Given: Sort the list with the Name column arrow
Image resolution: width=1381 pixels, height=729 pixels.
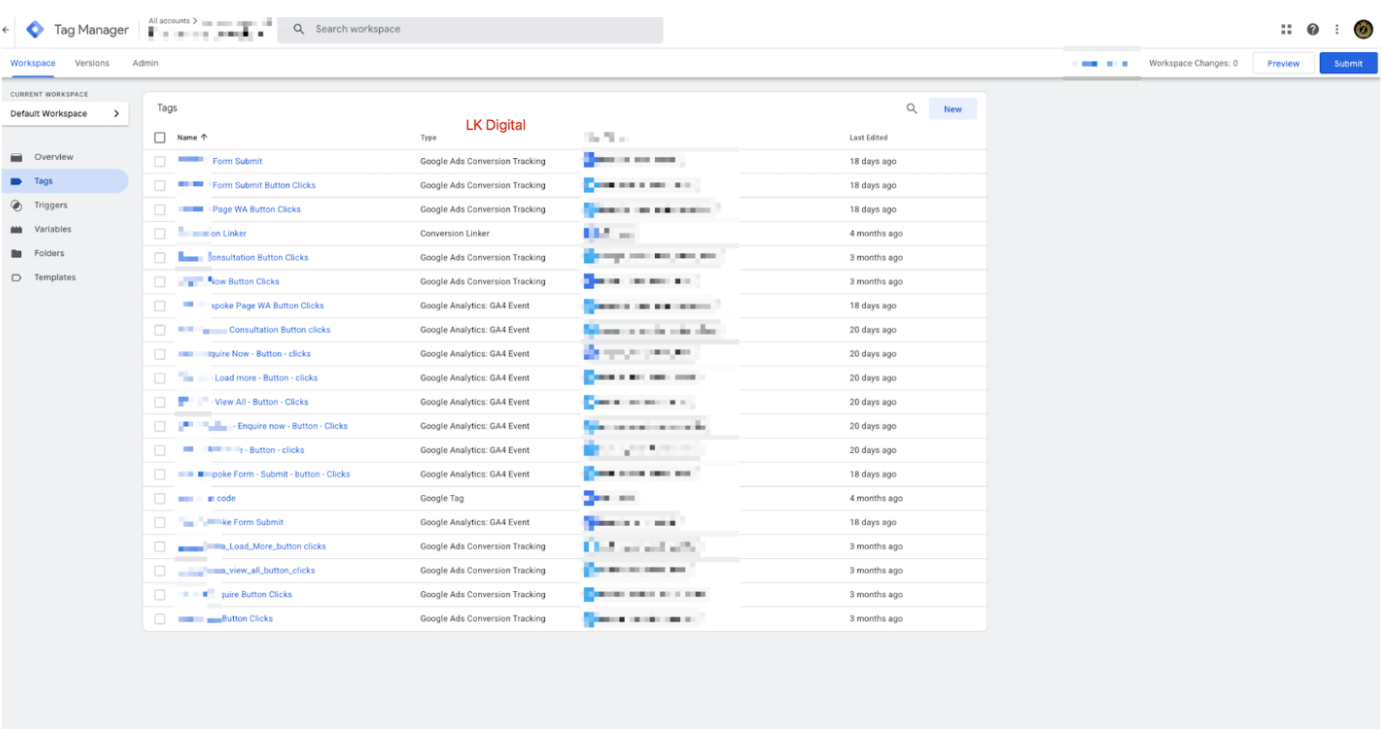Looking at the screenshot, I should pyautogui.click(x=204, y=137).
